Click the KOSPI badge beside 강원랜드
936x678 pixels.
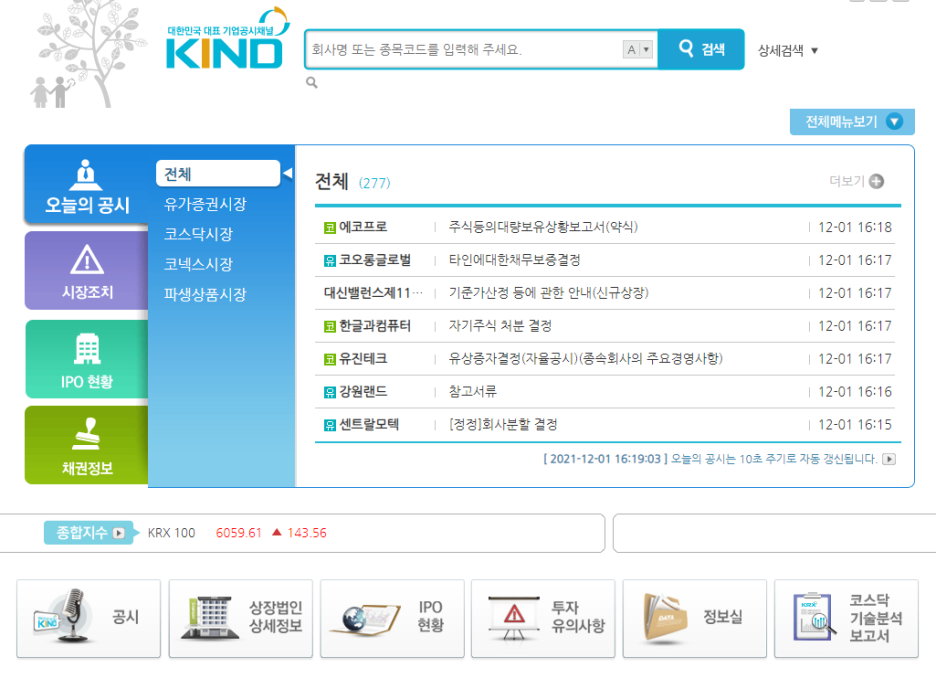click(x=330, y=392)
